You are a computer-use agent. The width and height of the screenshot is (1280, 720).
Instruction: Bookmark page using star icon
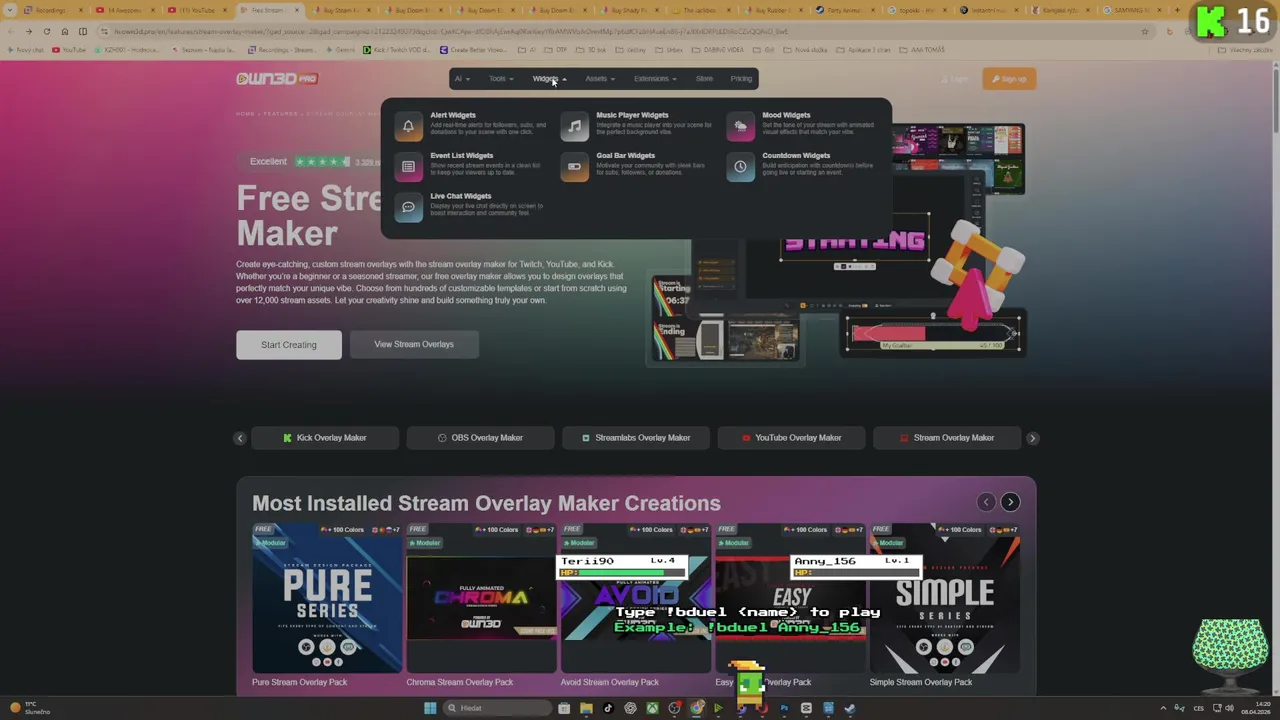tap(1145, 31)
